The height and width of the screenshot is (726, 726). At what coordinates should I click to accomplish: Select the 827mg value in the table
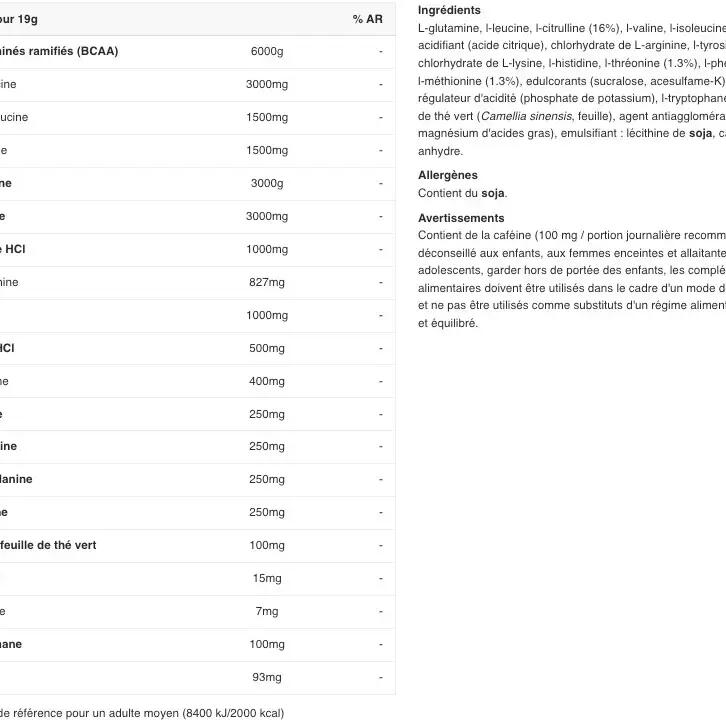click(x=267, y=282)
